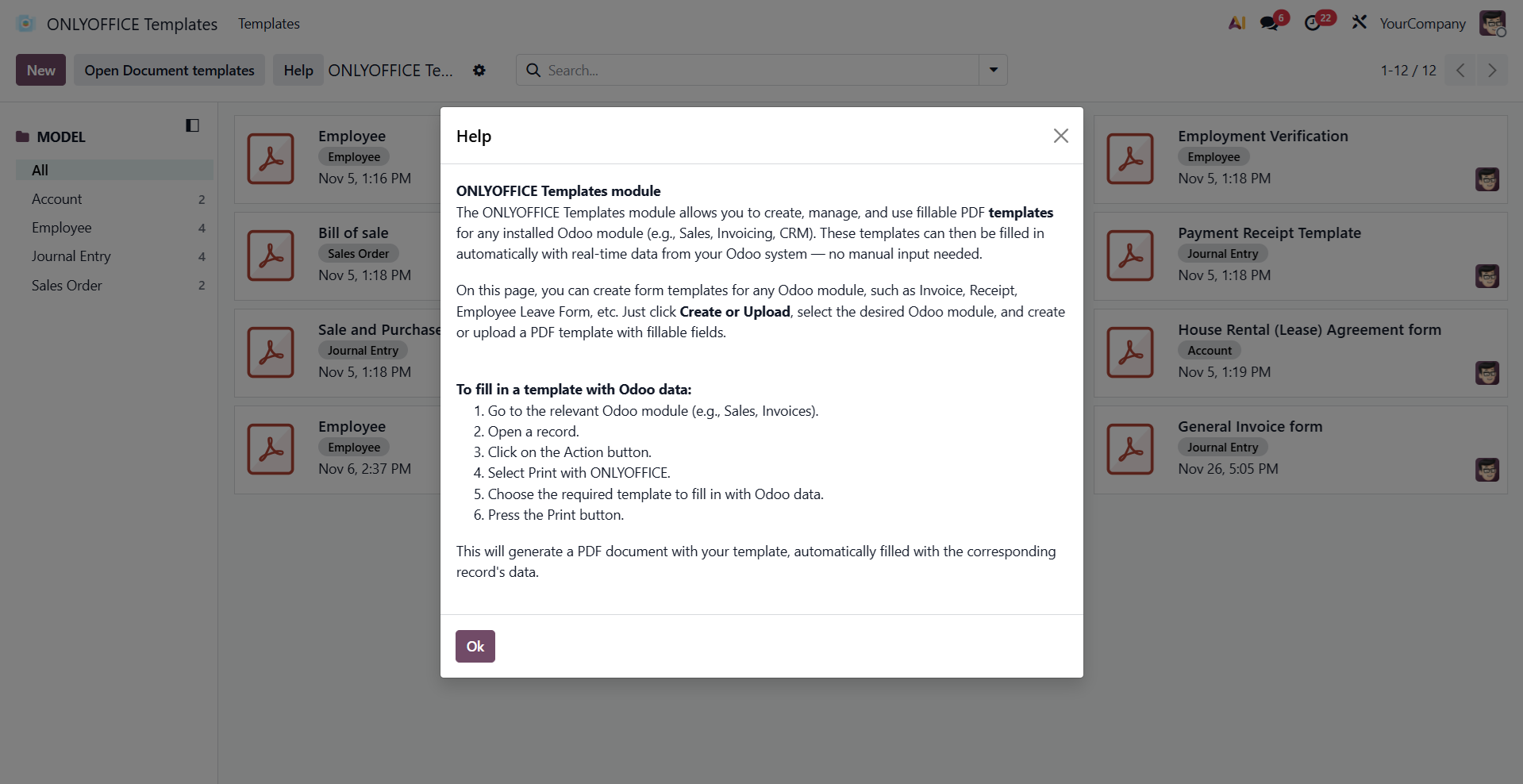The image size is (1523, 784).
Task: Open the Templates menu item
Action: [268, 24]
